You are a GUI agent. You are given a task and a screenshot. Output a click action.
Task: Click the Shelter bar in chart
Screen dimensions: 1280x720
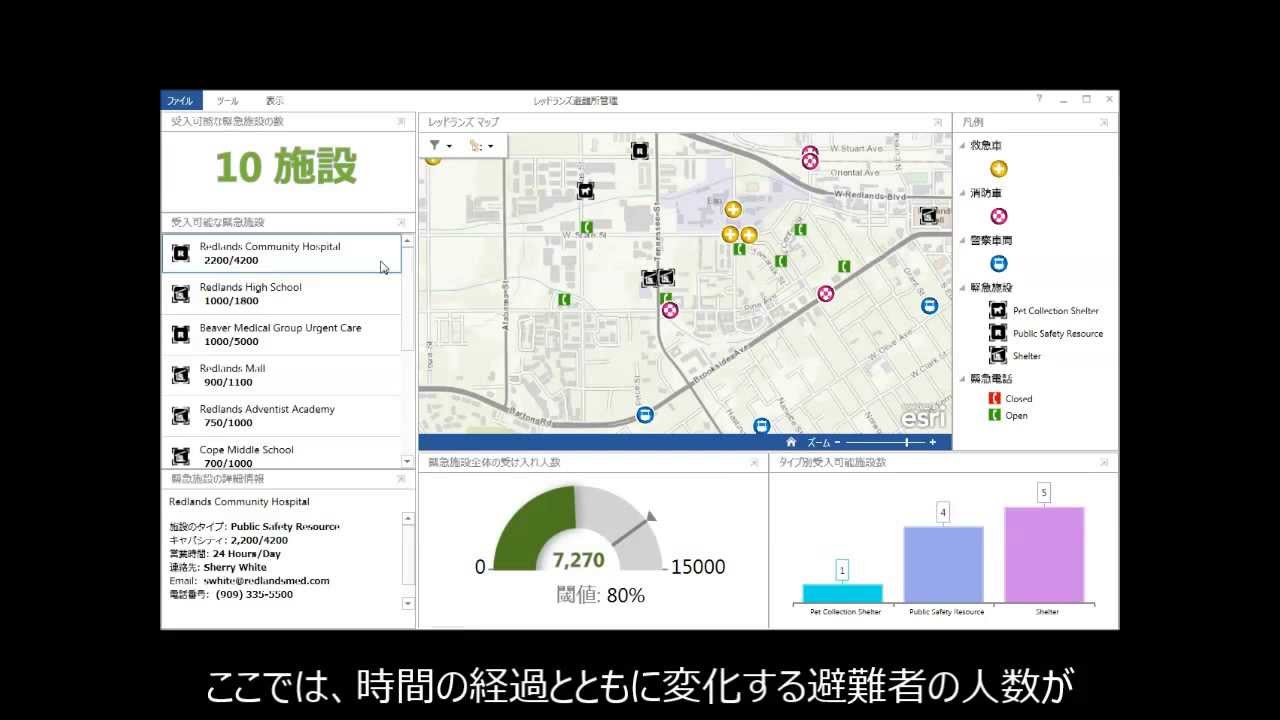1044,554
